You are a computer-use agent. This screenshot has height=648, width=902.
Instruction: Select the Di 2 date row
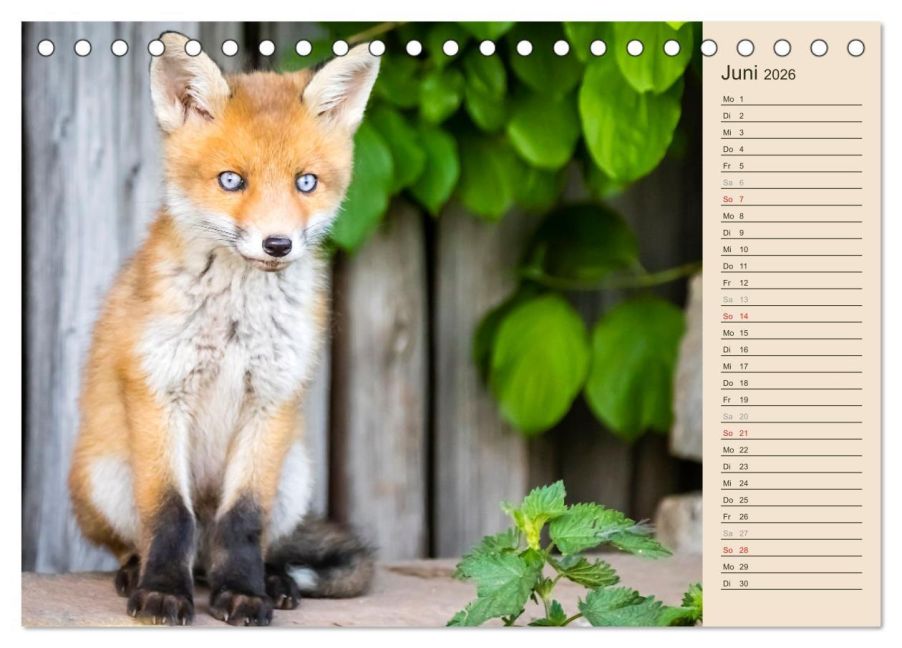(791, 116)
